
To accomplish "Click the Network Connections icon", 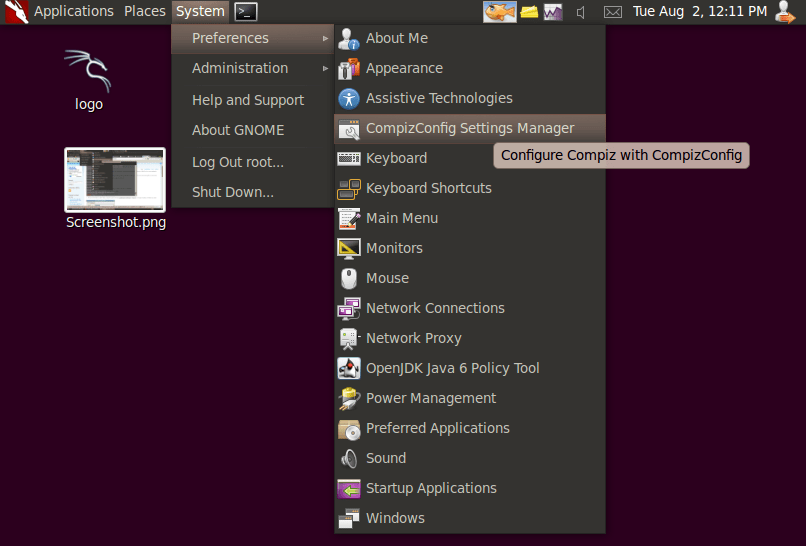I will click(x=349, y=308).
